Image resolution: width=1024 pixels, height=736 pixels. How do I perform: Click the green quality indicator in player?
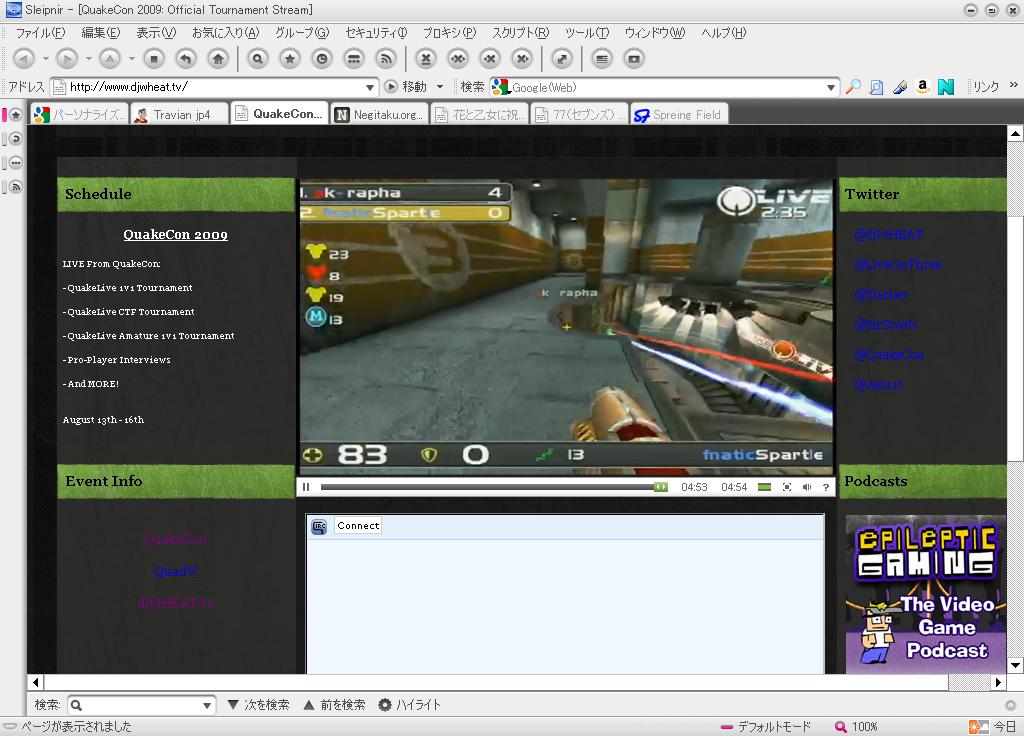(x=764, y=487)
